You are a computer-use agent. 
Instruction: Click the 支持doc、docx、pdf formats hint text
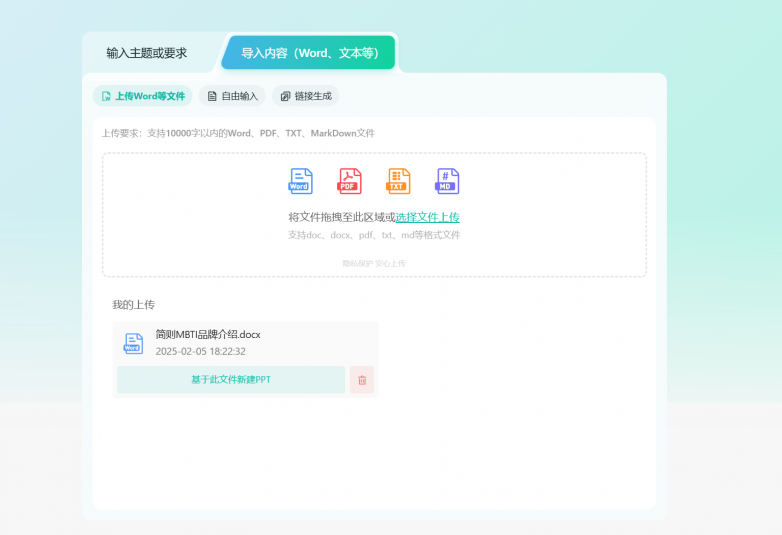pos(374,235)
